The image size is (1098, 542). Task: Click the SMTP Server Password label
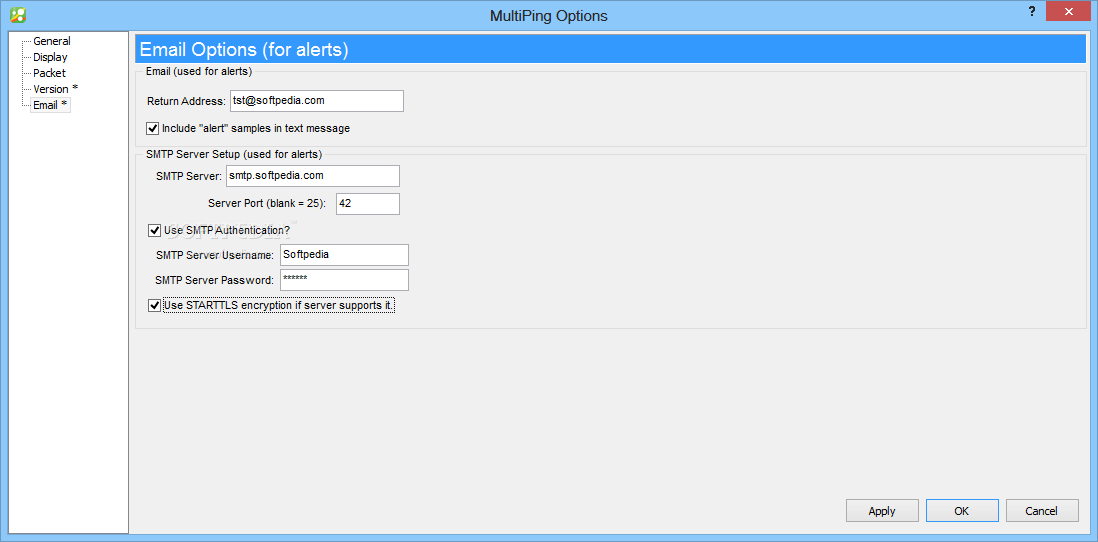coord(214,280)
